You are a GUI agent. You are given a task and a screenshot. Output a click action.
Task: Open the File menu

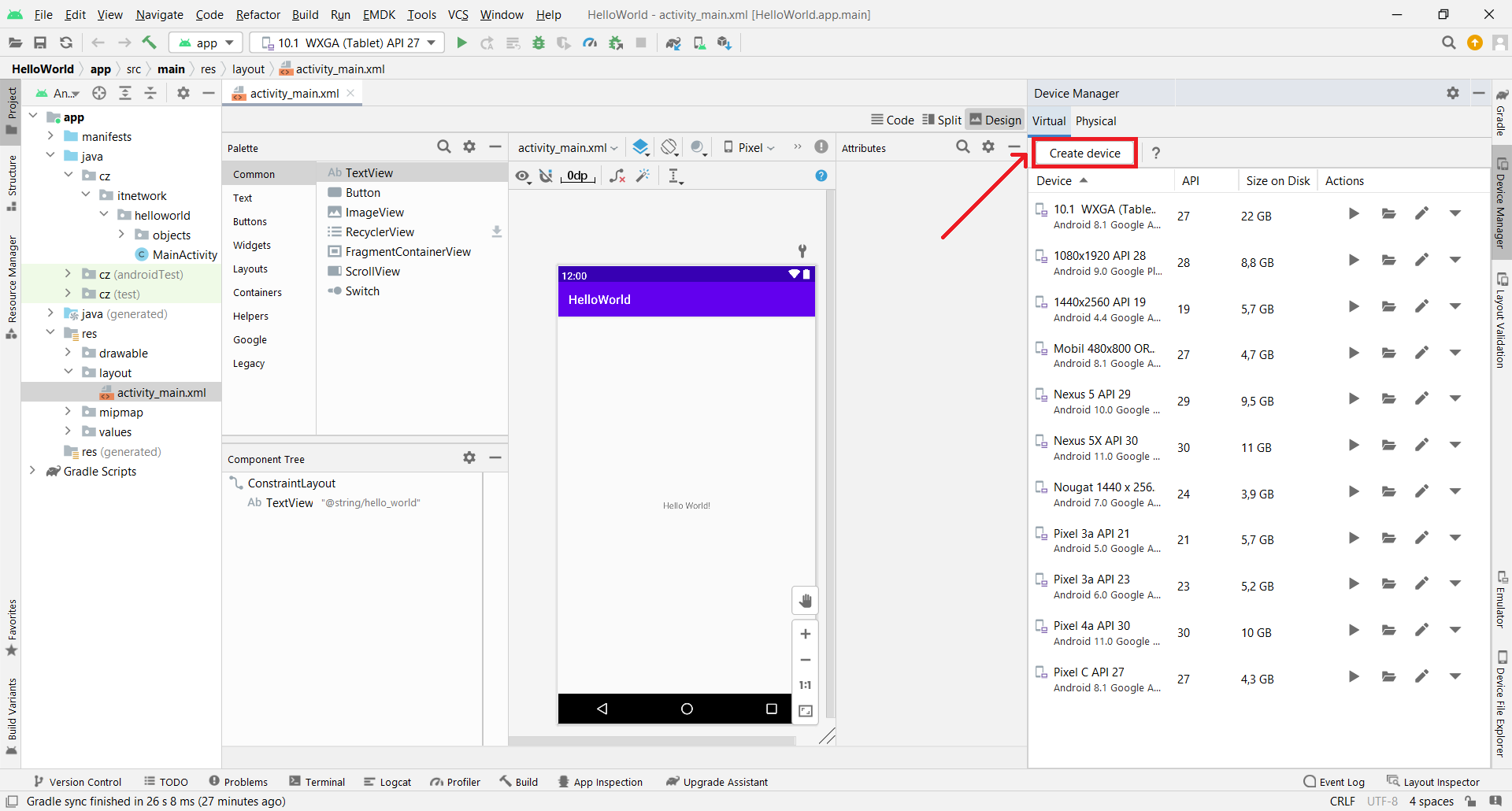click(x=43, y=14)
